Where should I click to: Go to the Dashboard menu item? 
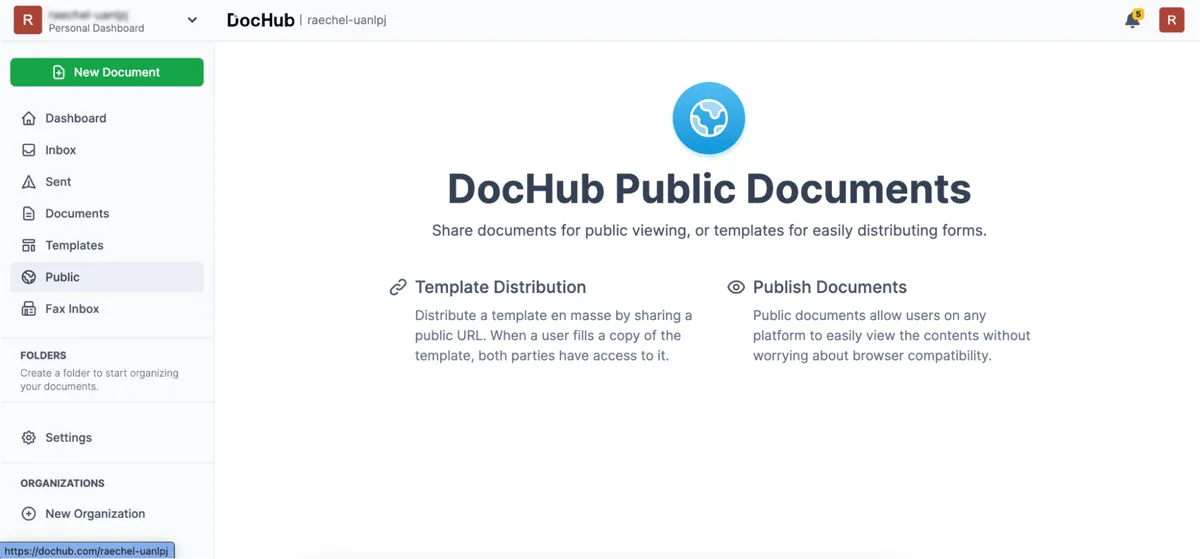point(107,118)
